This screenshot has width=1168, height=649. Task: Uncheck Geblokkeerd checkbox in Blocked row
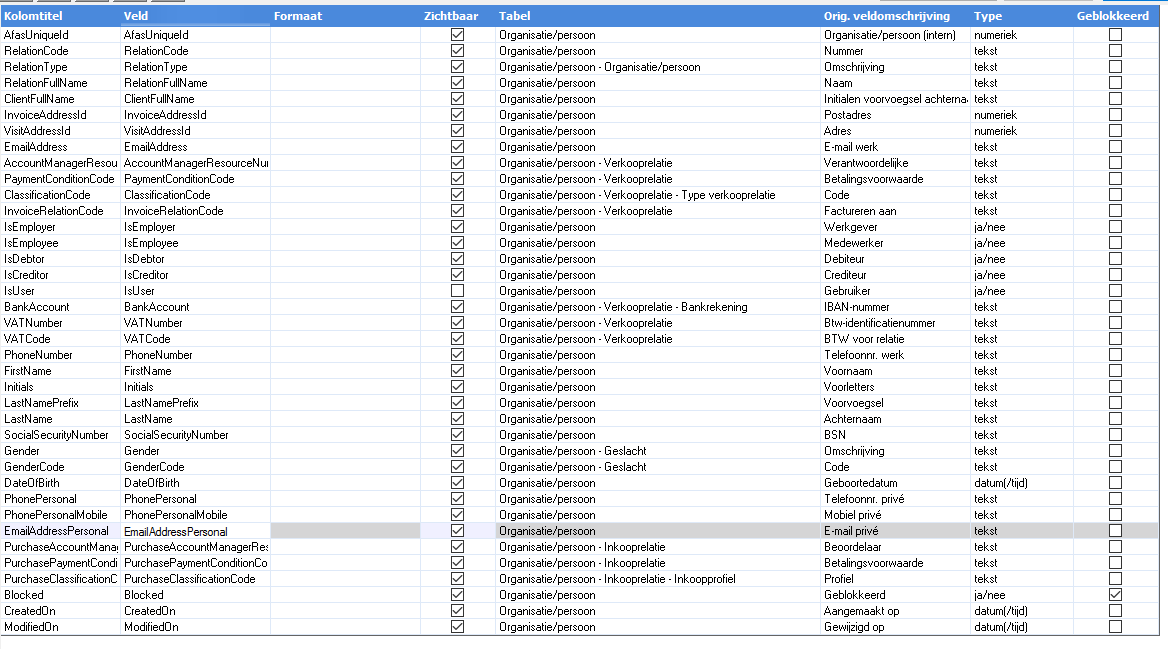pyautogui.click(x=1115, y=595)
